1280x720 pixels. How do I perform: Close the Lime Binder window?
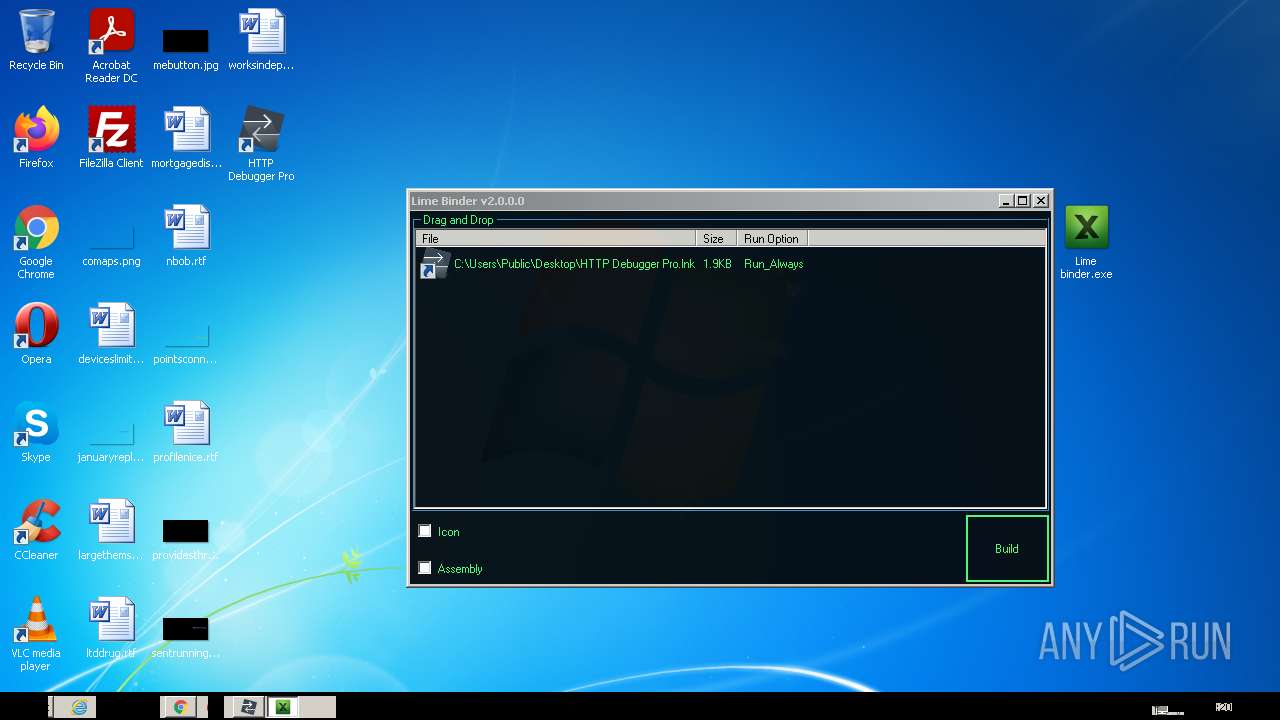click(x=1040, y=201)
